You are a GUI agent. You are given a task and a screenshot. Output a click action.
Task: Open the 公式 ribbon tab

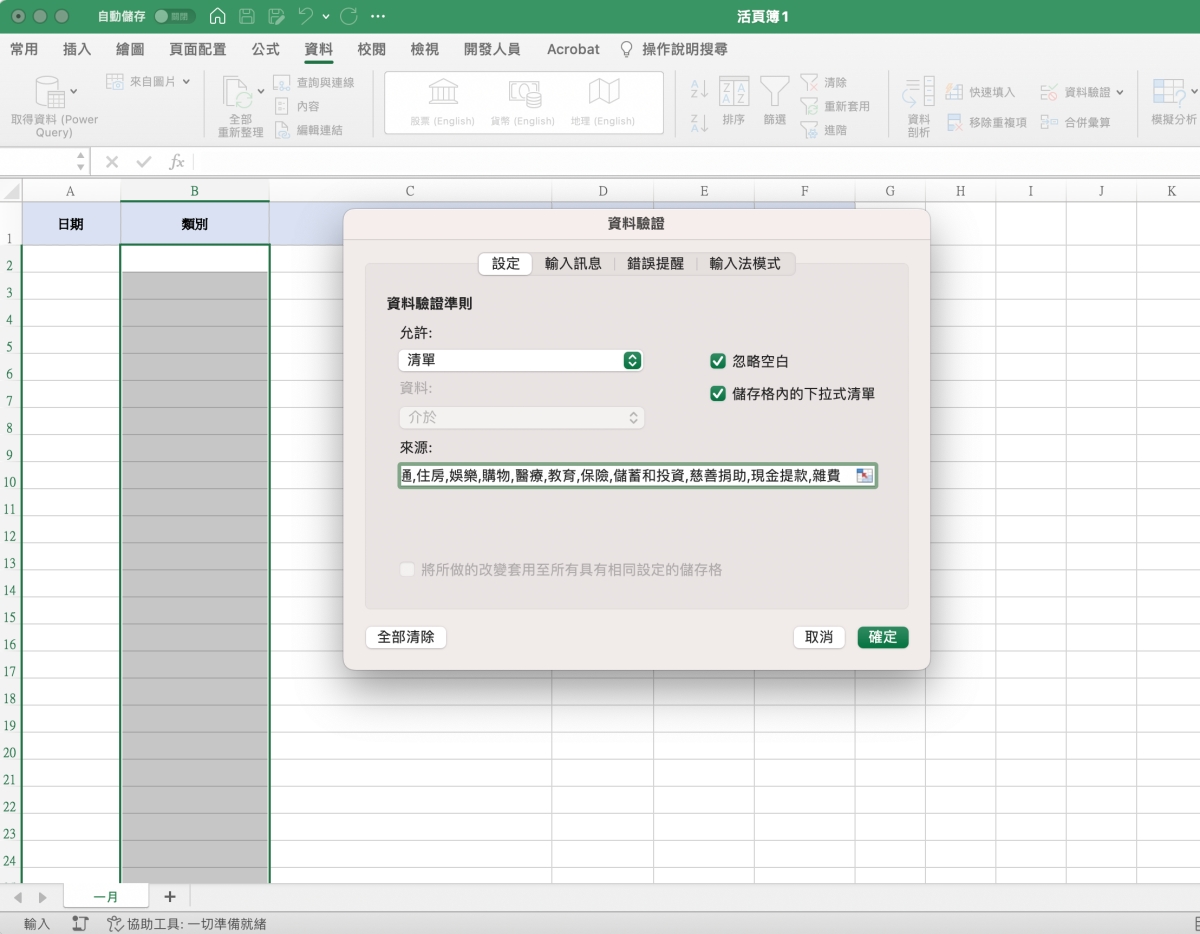pos(265,49)
